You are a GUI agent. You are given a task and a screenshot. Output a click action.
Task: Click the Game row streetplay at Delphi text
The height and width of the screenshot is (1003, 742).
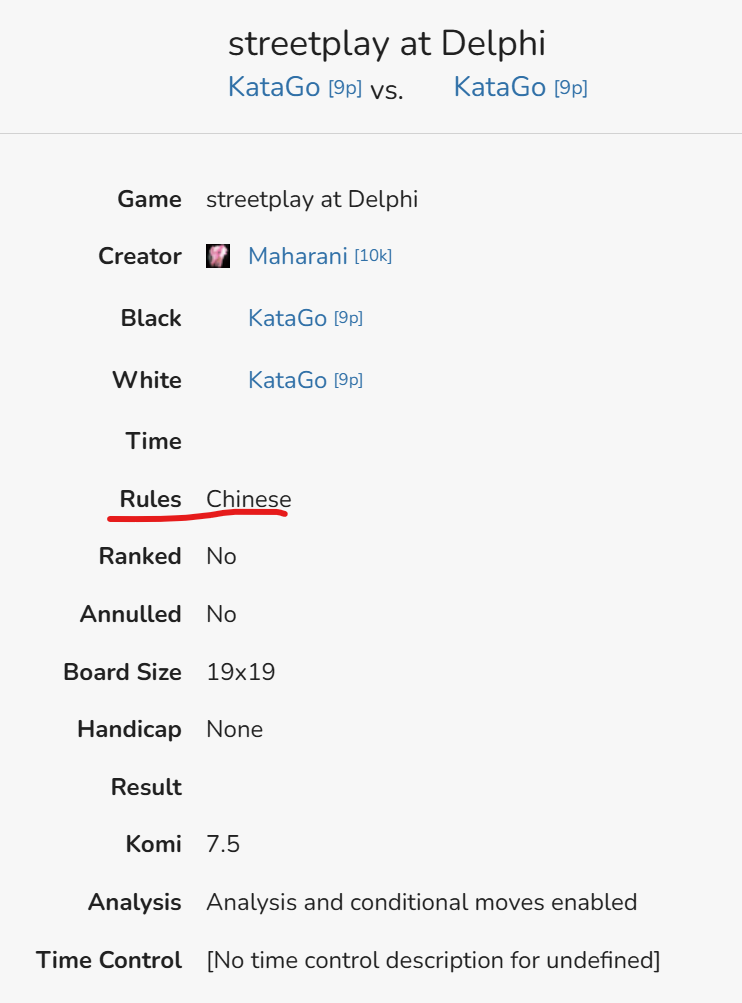pos(312,199)
